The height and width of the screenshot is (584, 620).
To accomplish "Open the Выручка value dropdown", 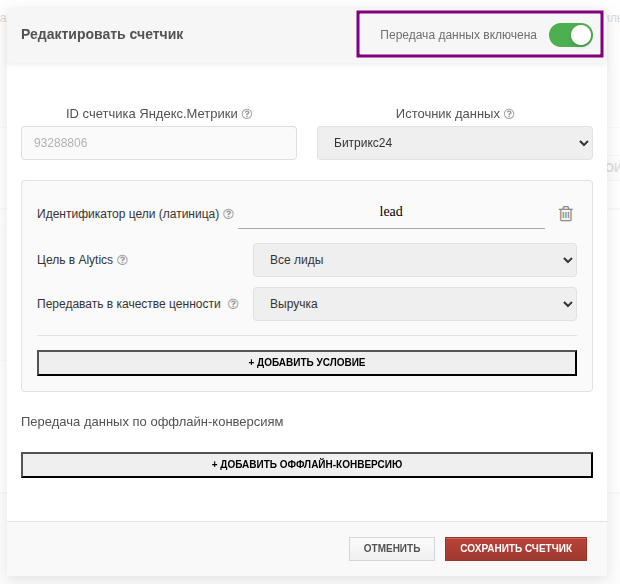I will click(x=415, y=304).
